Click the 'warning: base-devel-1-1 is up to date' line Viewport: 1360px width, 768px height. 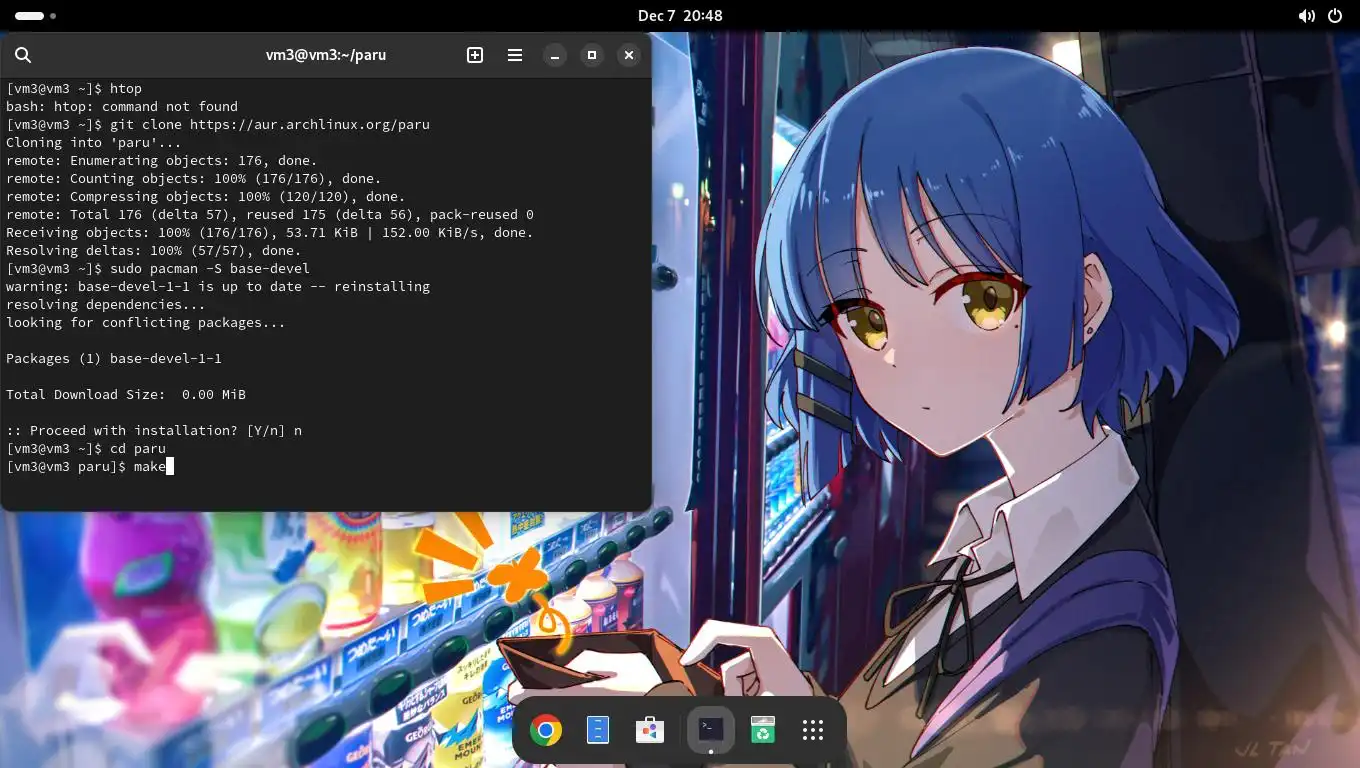pos(218,286)
